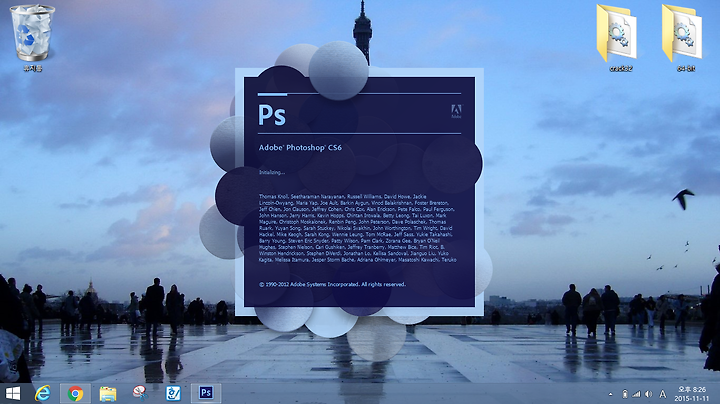Open the blue Hangul word processor taskbar icon

point(173,393)
